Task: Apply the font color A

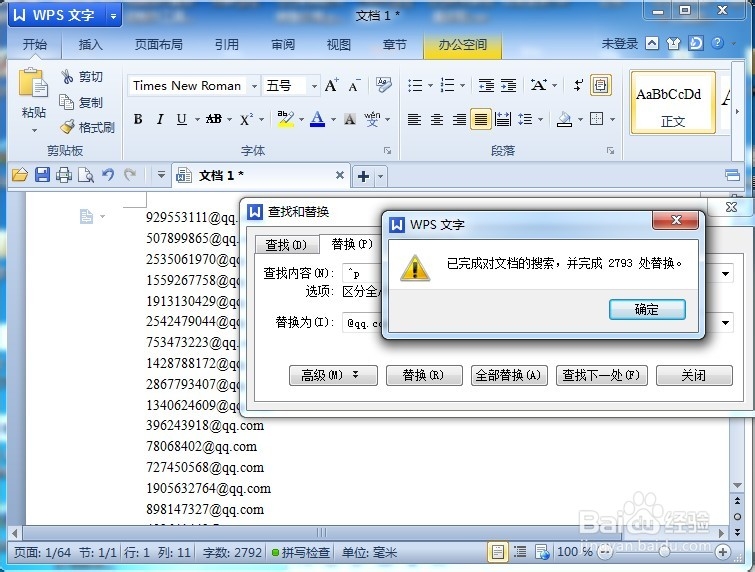Action: pyautogui.click(x=317, y=119)
